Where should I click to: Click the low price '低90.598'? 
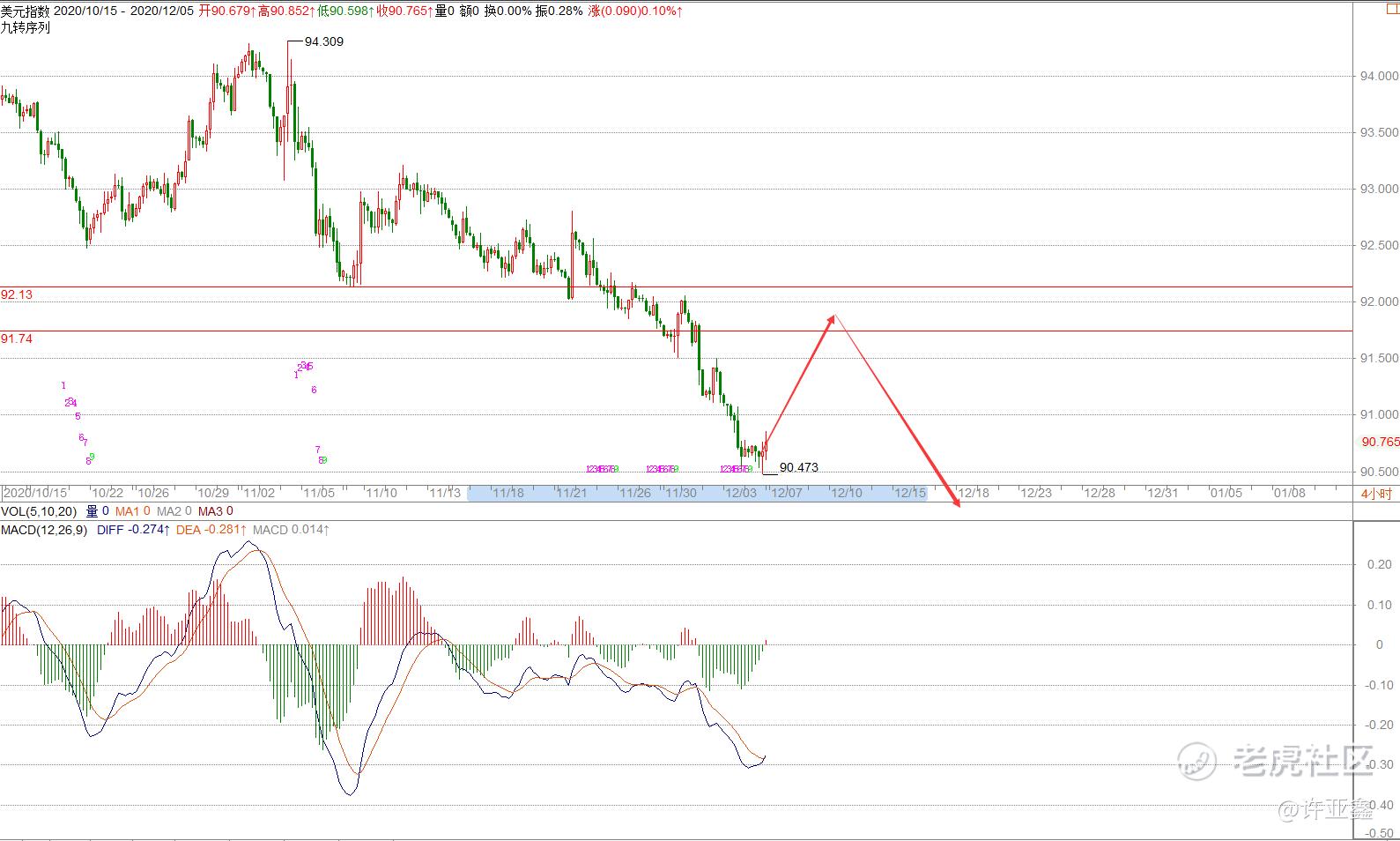pos(344,11)
